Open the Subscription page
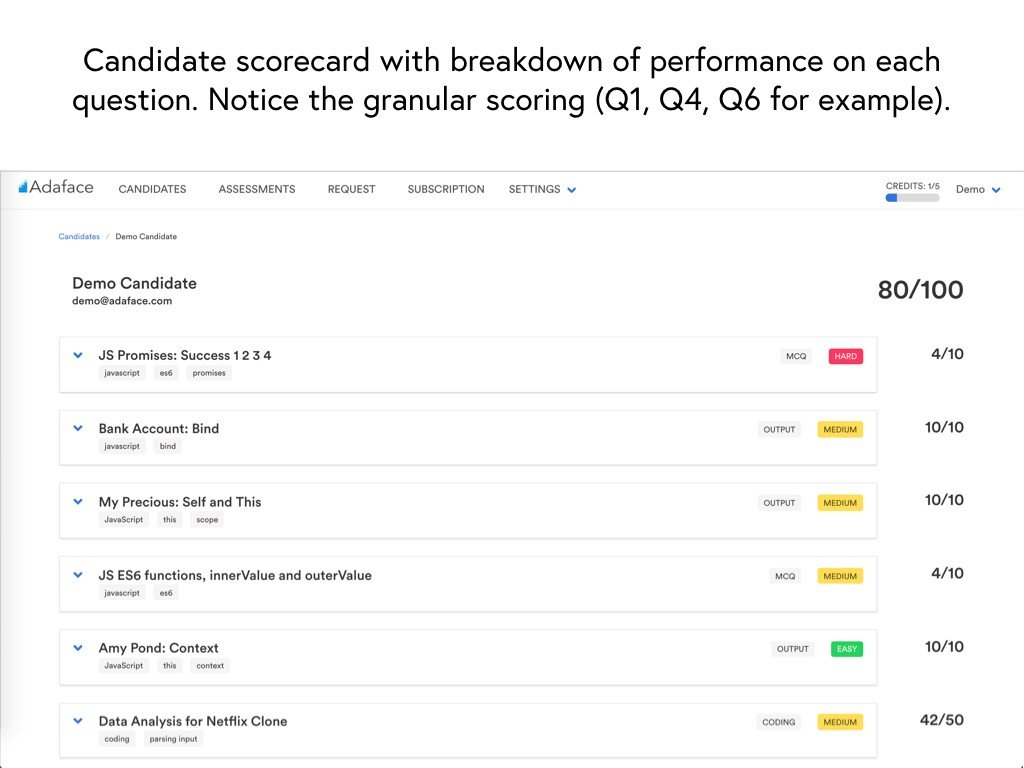 446,189
